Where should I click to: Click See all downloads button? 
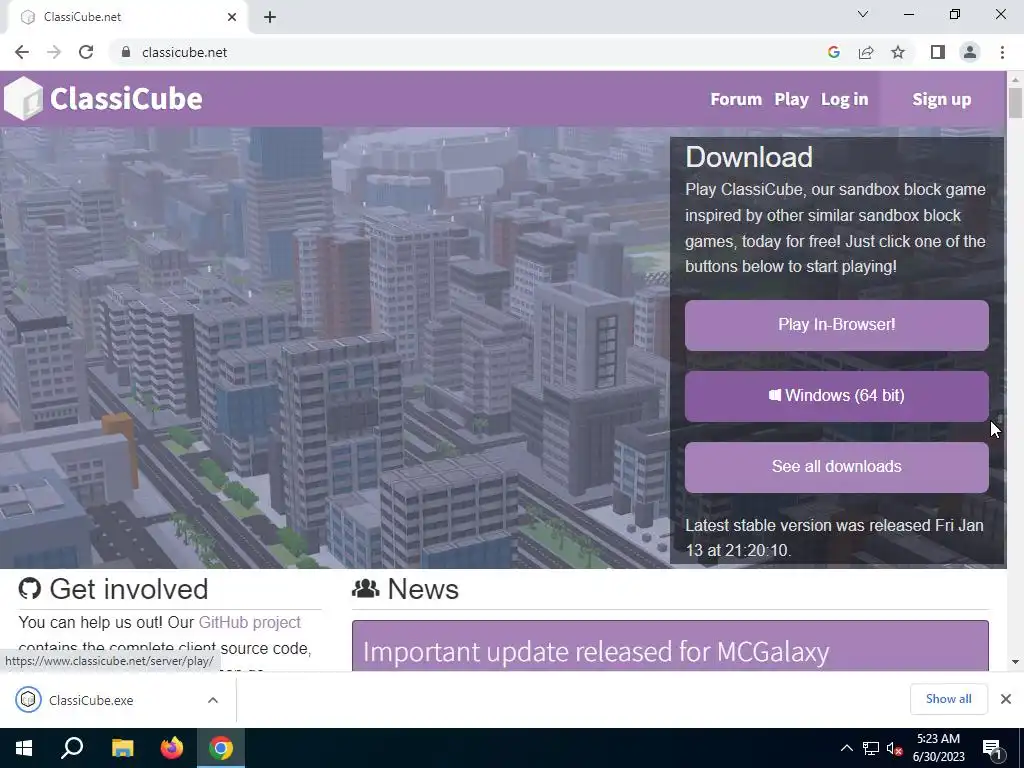click(837, 467)
